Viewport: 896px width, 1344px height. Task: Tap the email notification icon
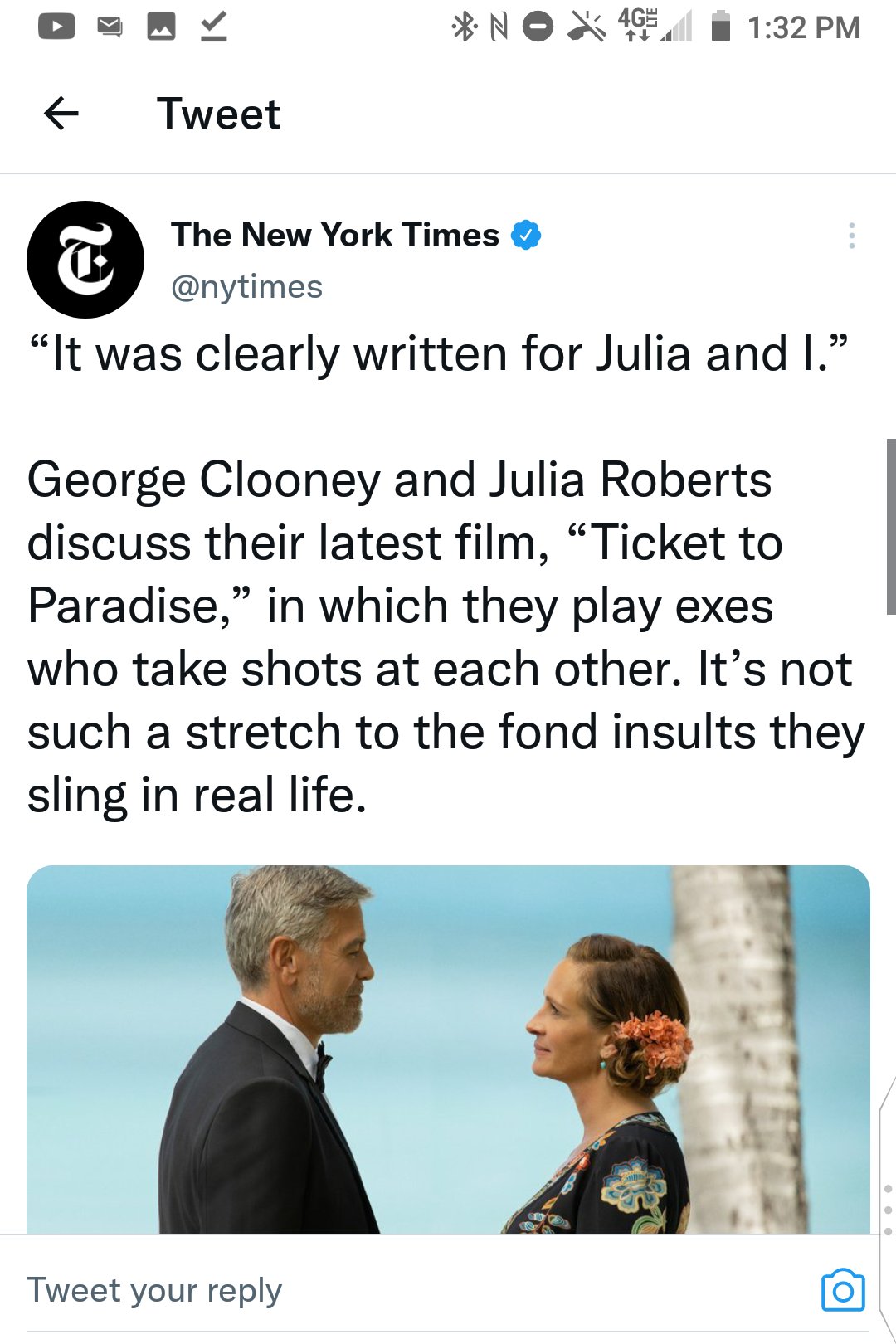pyautogui.click(x=110, y=27)
